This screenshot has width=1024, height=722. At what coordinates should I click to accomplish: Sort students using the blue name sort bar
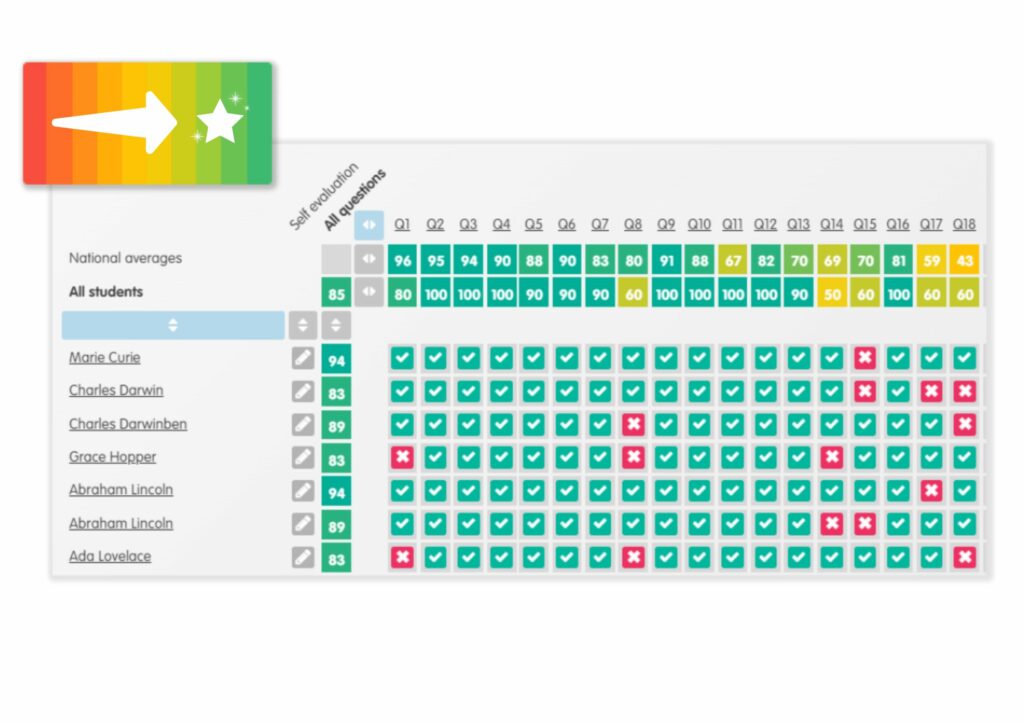point(173,325)
